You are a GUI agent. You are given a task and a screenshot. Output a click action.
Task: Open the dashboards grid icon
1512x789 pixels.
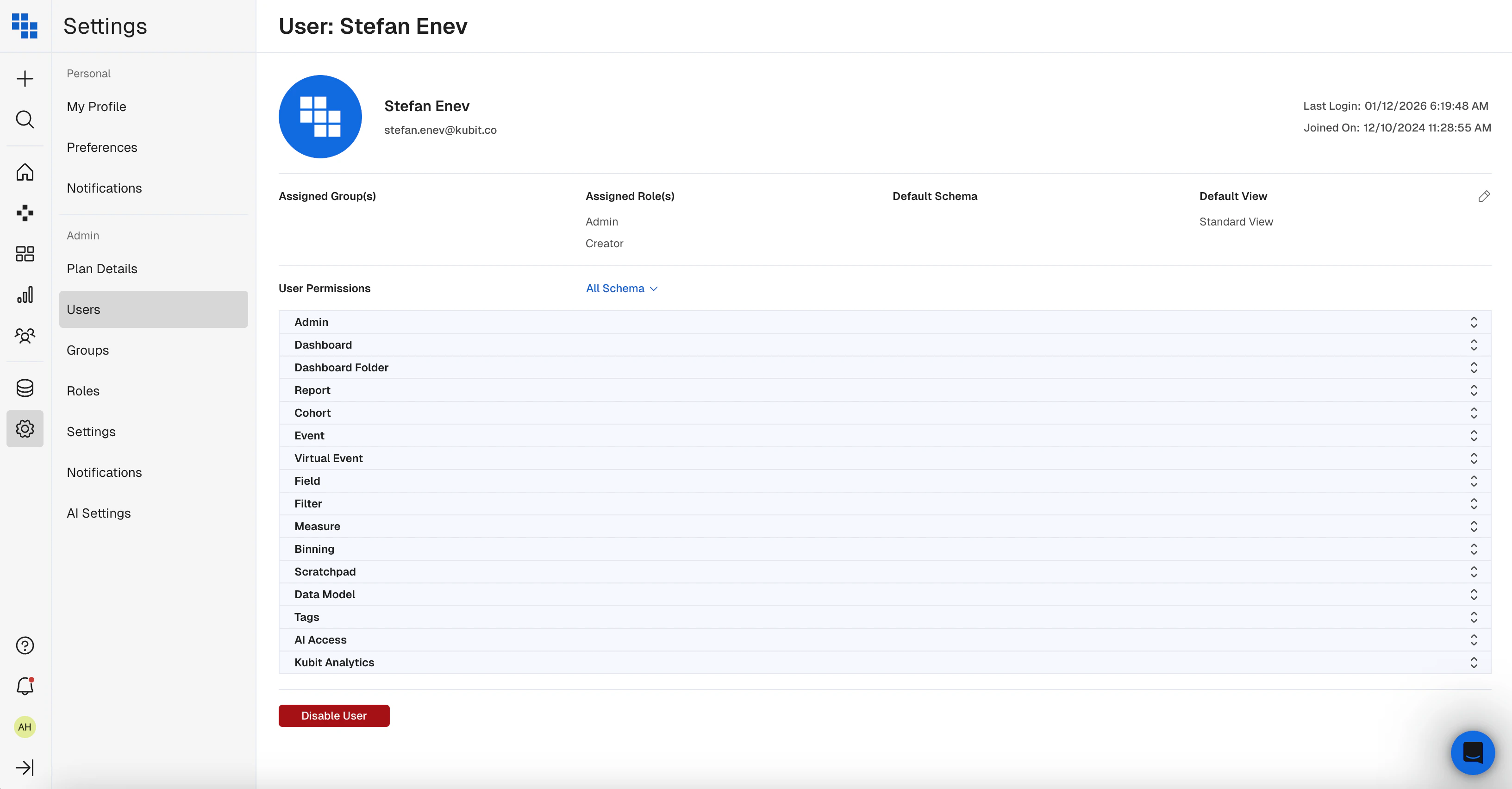[25, 254]
